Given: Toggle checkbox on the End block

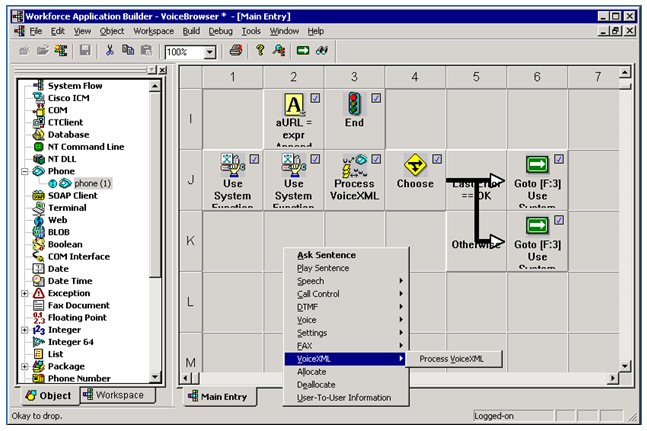Looking at the screenshot, I should pos(375,97).
